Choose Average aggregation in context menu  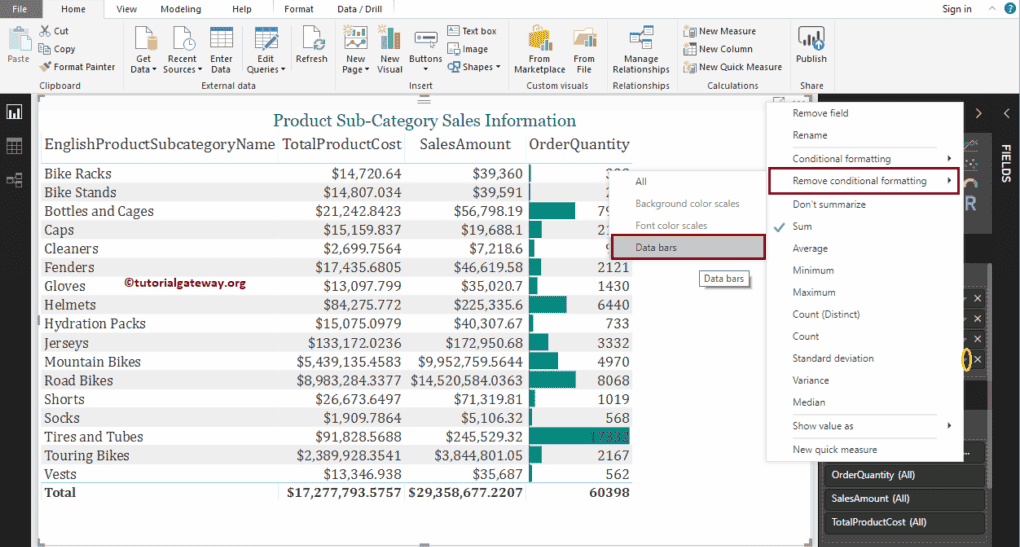point(810,248)
